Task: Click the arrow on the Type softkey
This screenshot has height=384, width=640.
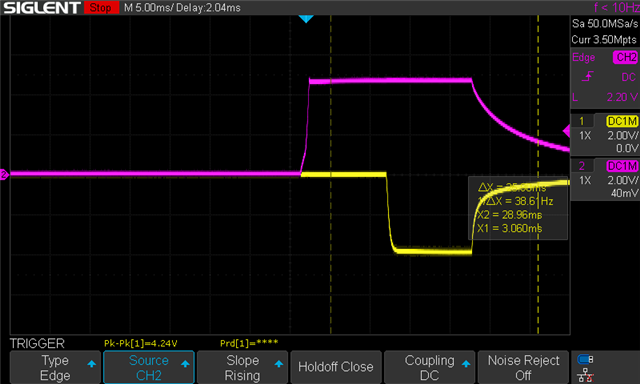Action: [91, 364]
